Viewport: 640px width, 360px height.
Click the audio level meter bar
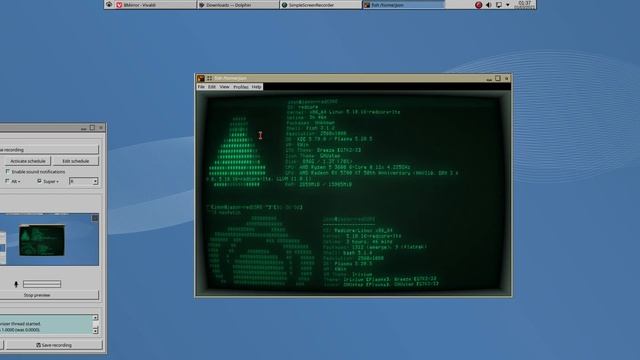[42, 284]
